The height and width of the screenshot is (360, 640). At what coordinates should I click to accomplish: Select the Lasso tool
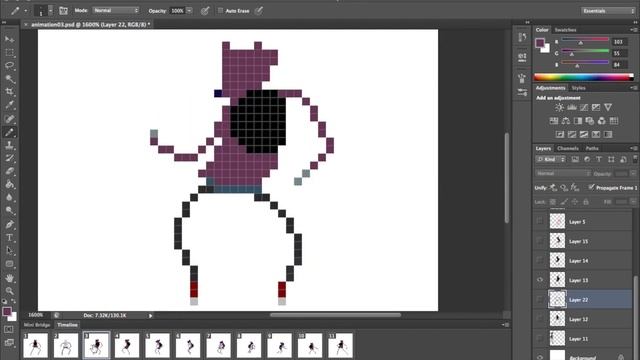click(9, 66)
